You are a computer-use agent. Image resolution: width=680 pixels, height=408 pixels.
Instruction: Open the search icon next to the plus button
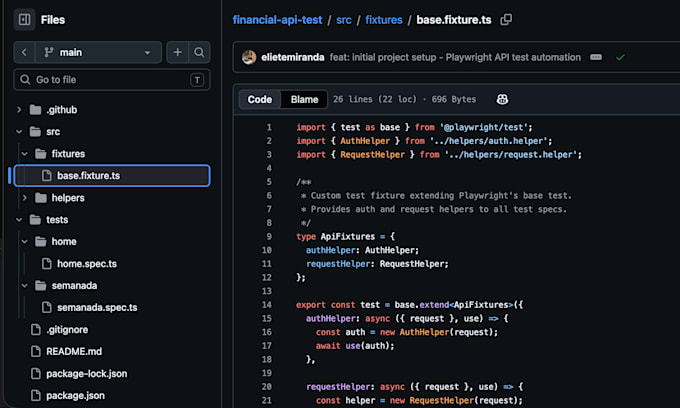pyautogui.click(x=199, y=52)
